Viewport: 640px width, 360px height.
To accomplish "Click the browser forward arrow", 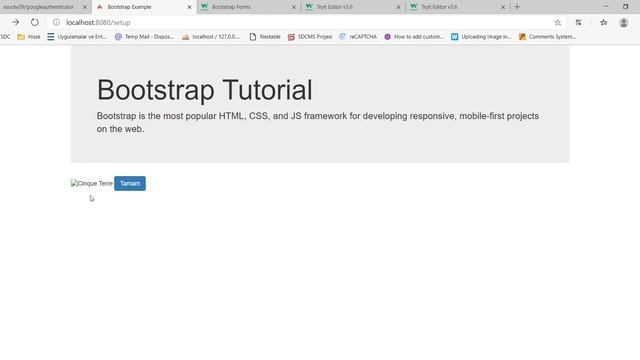I will [15, 22].
